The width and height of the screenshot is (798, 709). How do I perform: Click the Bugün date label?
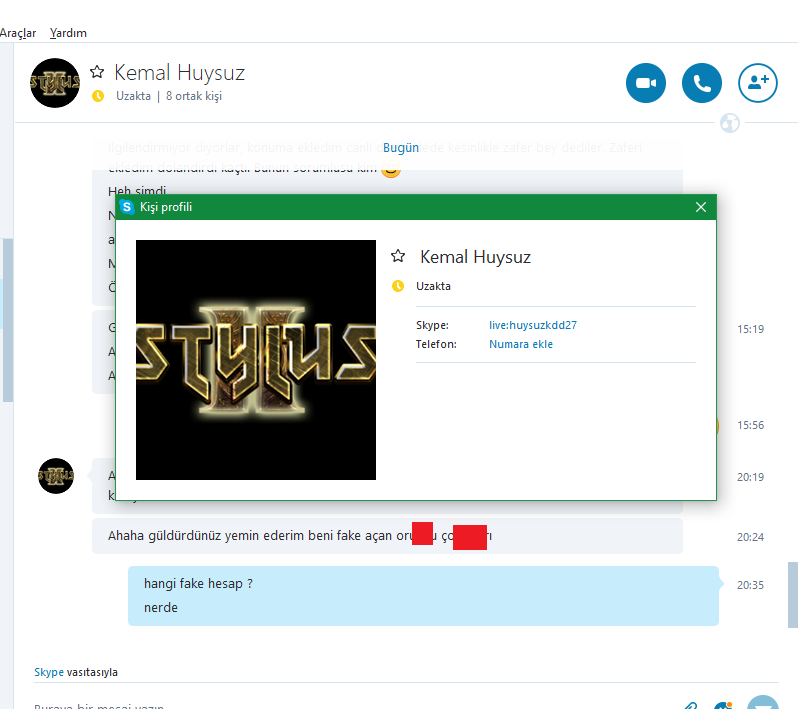[x=401, y=148]
